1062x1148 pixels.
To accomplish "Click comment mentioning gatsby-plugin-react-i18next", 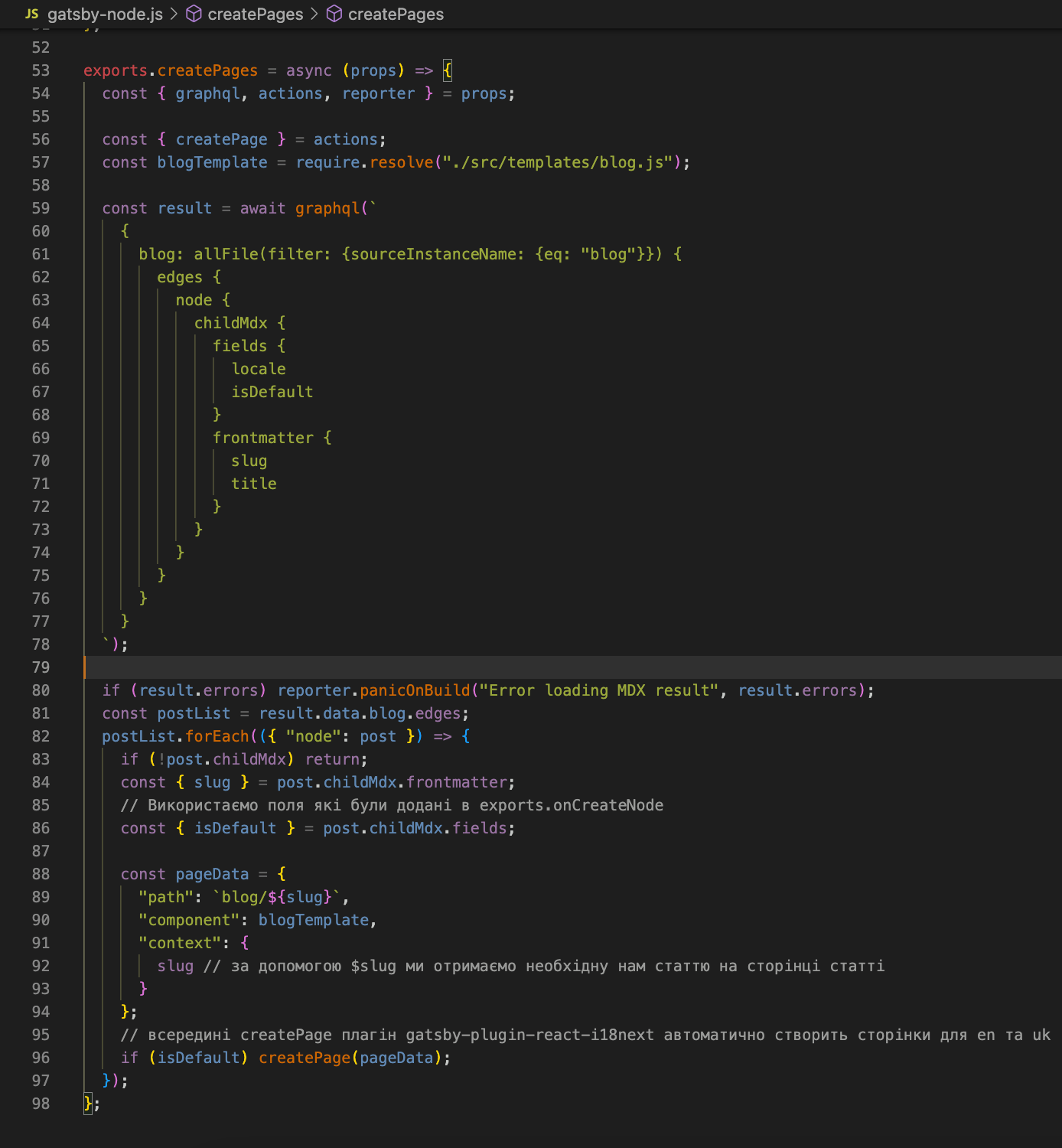I will 585,1035.
